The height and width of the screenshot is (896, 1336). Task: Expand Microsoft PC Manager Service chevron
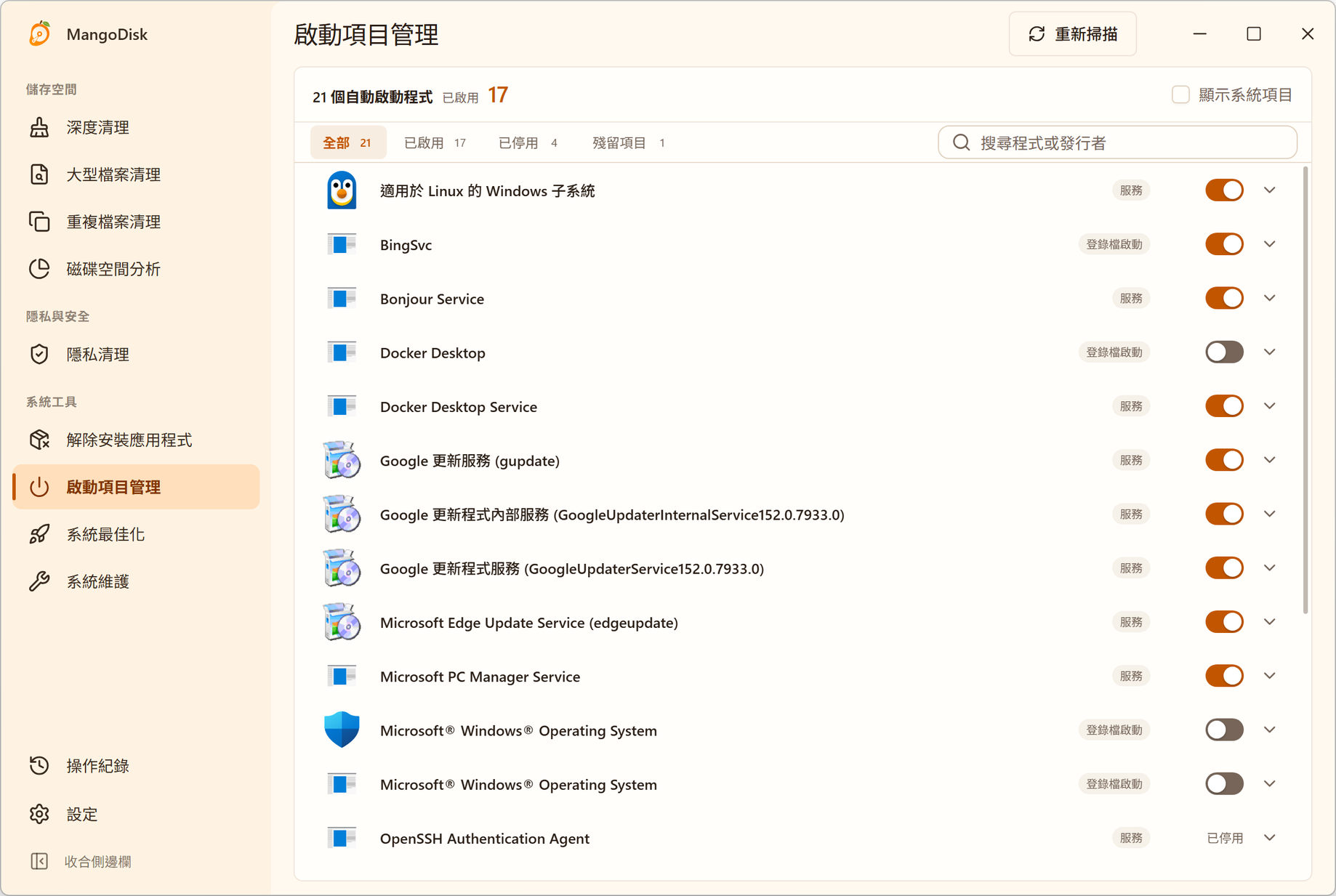tap(1270, 676)
